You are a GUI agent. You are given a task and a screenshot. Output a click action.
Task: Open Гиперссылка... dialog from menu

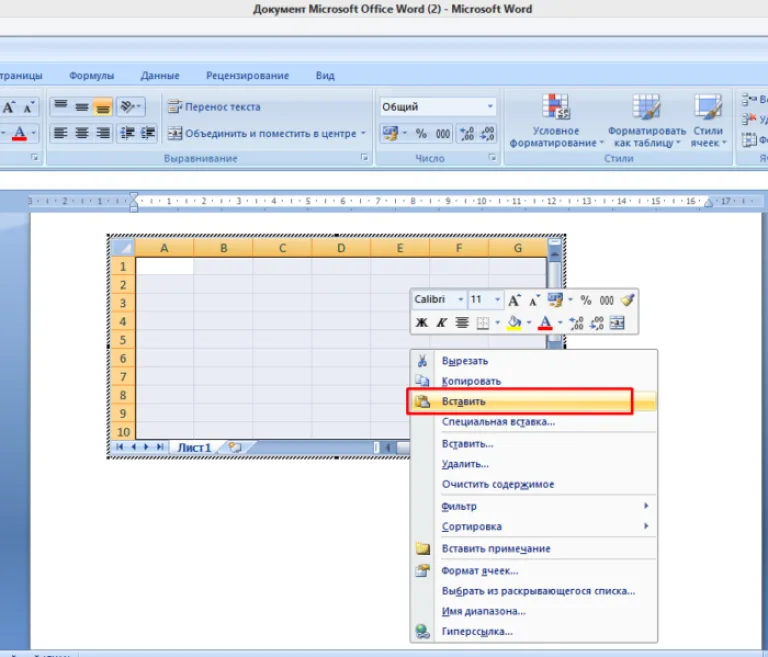tap(533, 632)
